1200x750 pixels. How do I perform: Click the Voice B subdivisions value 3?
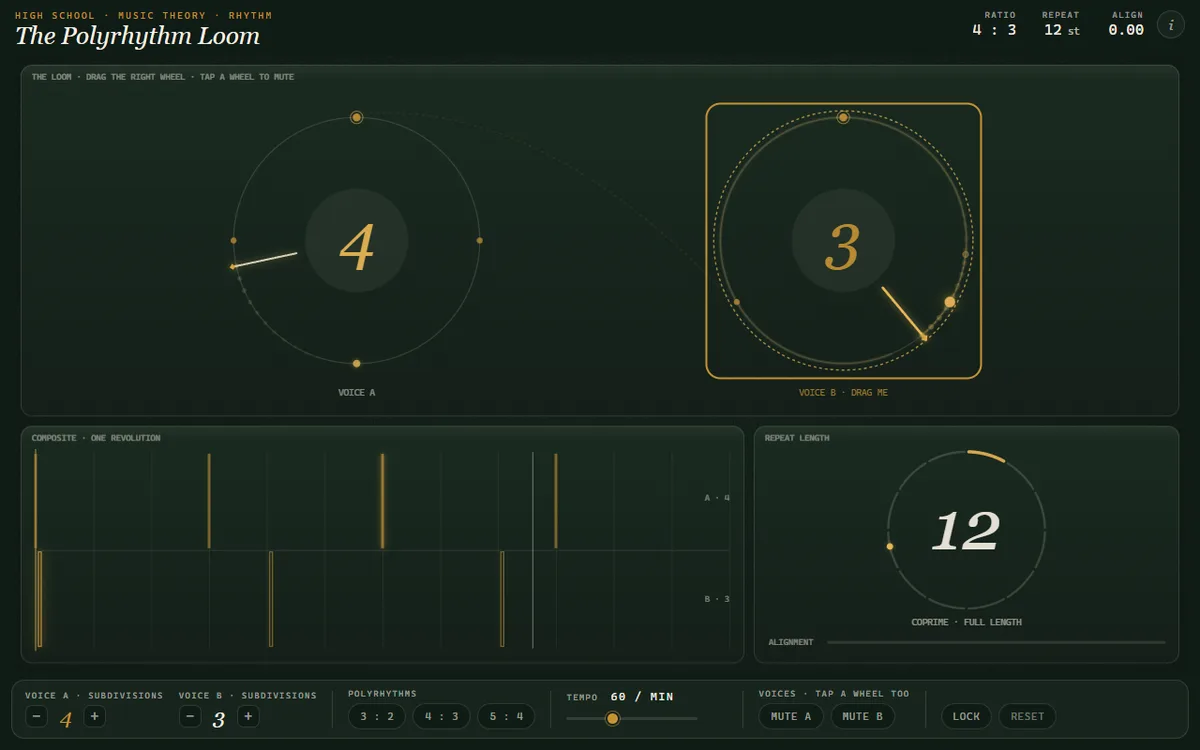(219, 718)
